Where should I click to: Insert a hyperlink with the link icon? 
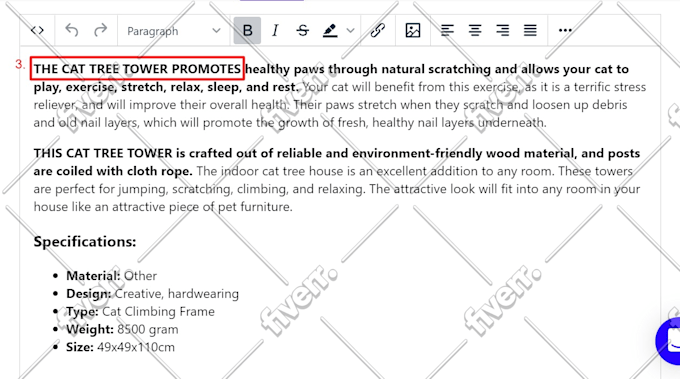pos(378,30)
